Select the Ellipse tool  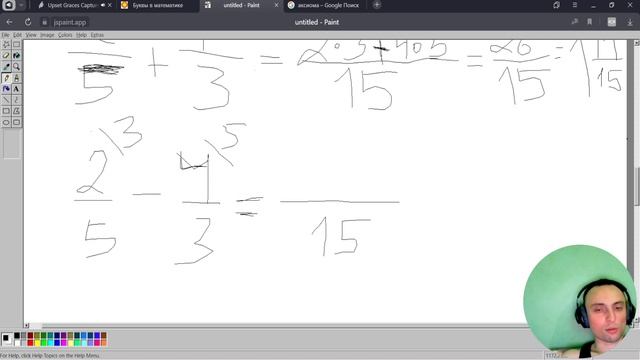[x=6, y=122]
